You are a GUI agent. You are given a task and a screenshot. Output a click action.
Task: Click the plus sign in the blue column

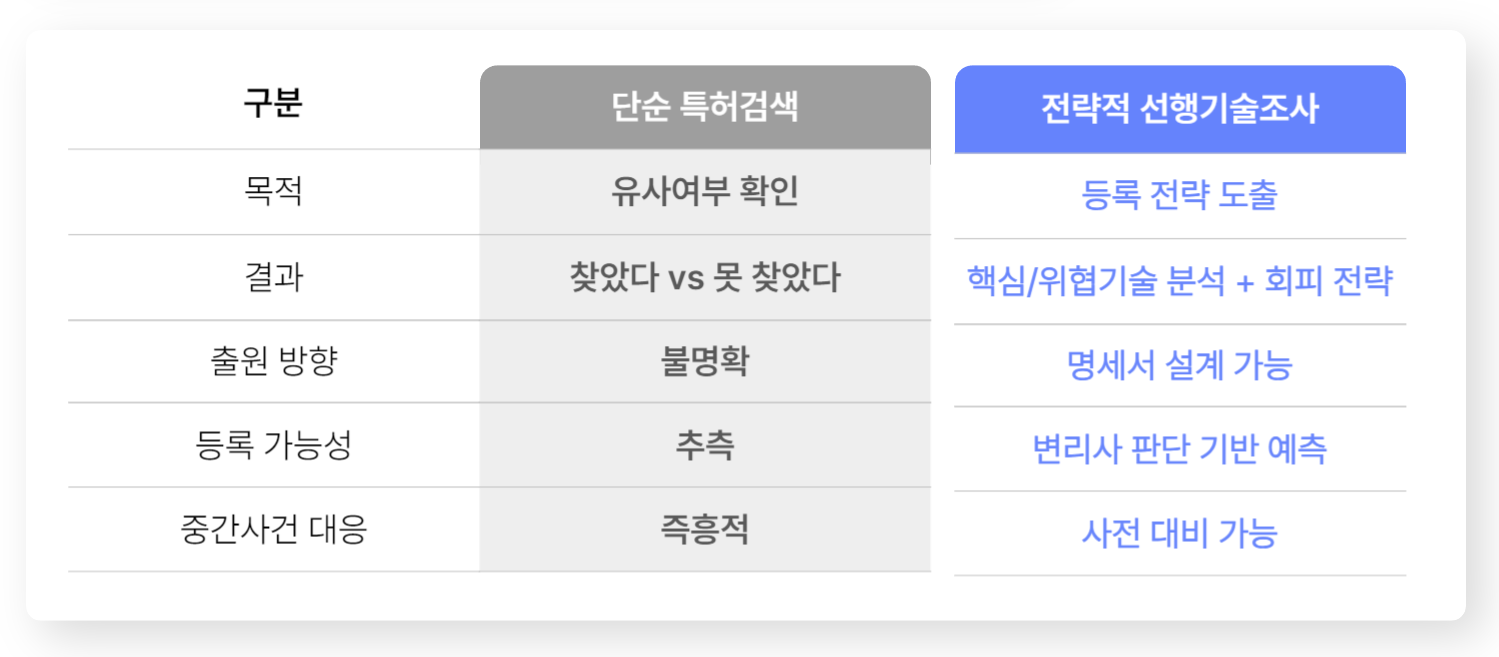coord(1245,283)
